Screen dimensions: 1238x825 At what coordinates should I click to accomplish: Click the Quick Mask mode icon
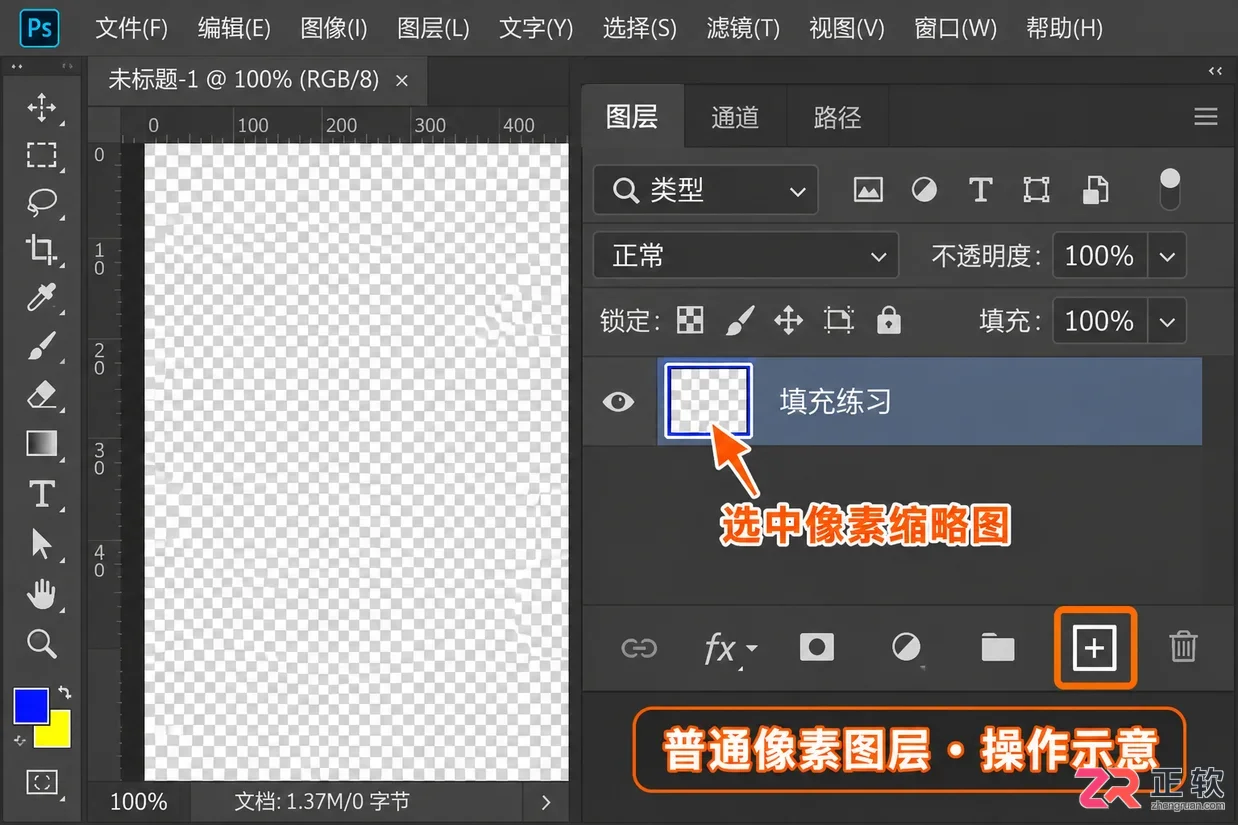point(41,782)
